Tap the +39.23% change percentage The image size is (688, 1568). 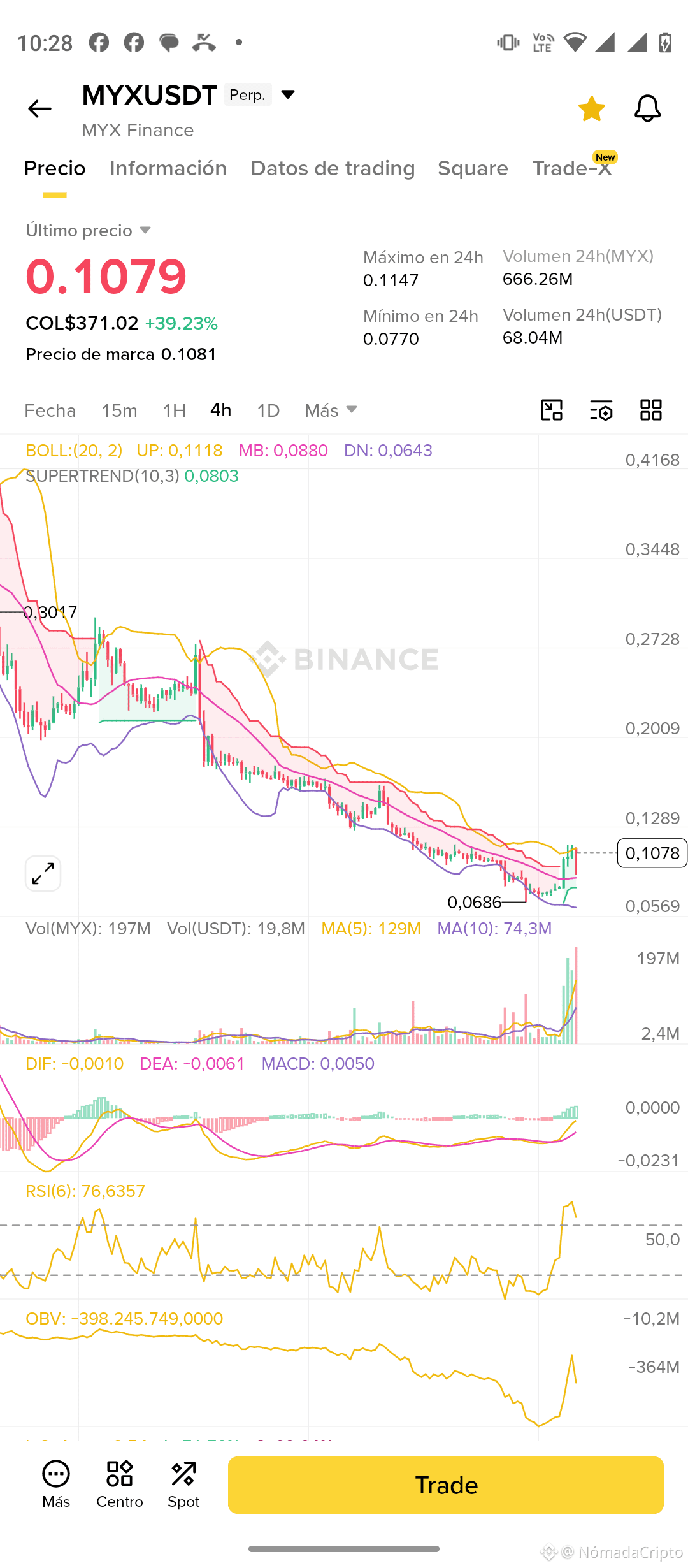182,324
